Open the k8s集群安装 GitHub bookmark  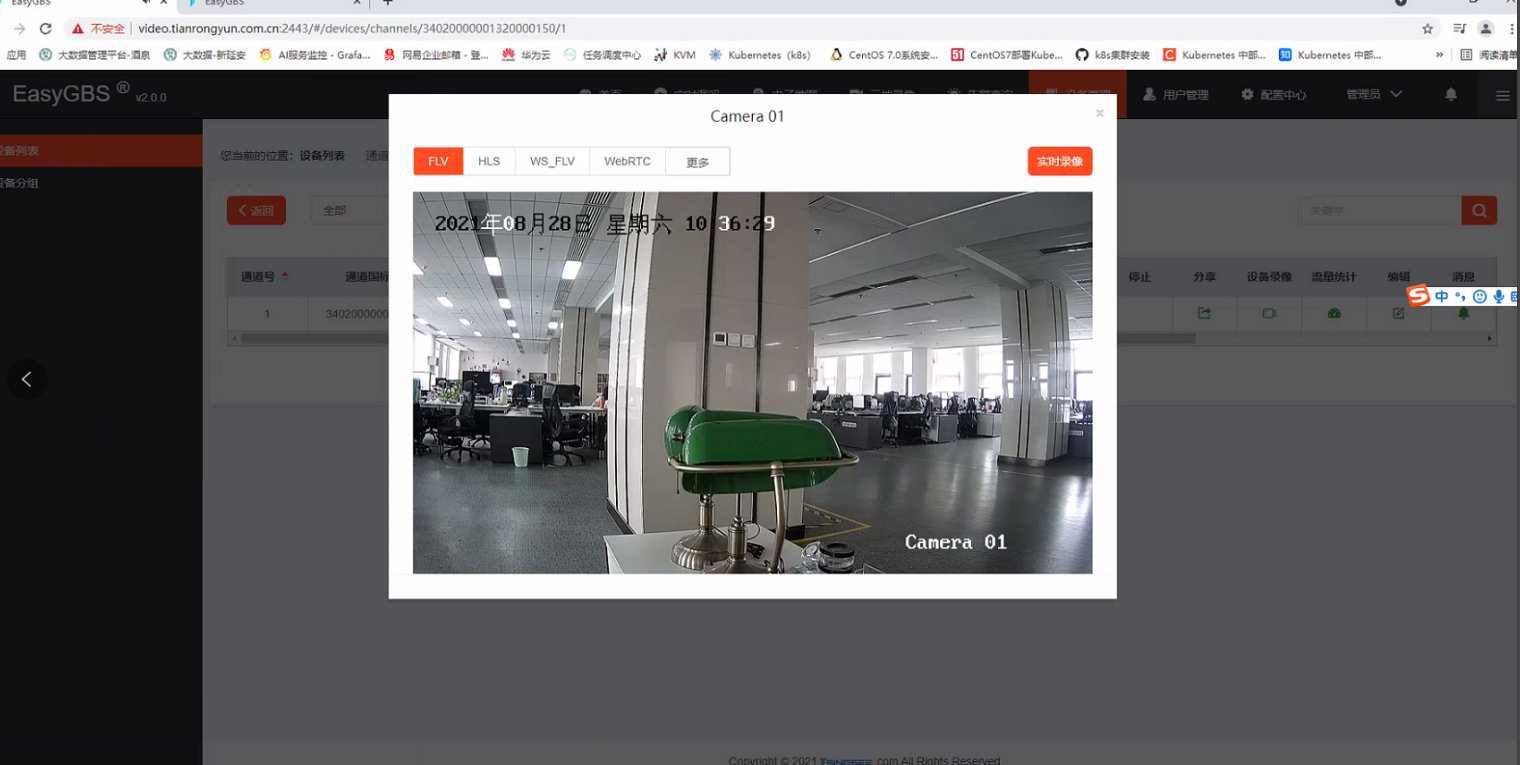click(x=1113, y=55)
